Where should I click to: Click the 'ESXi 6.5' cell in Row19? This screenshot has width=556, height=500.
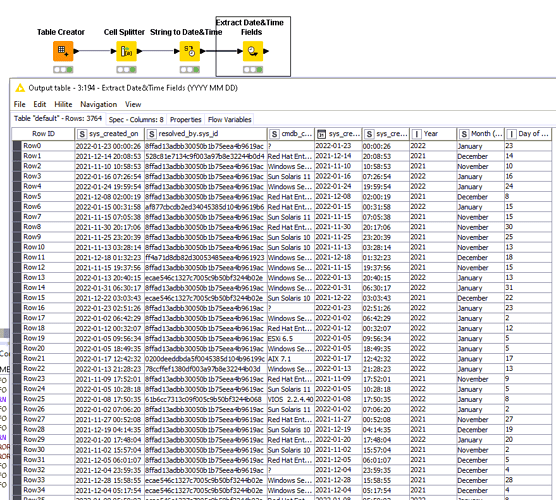[291, 338]
